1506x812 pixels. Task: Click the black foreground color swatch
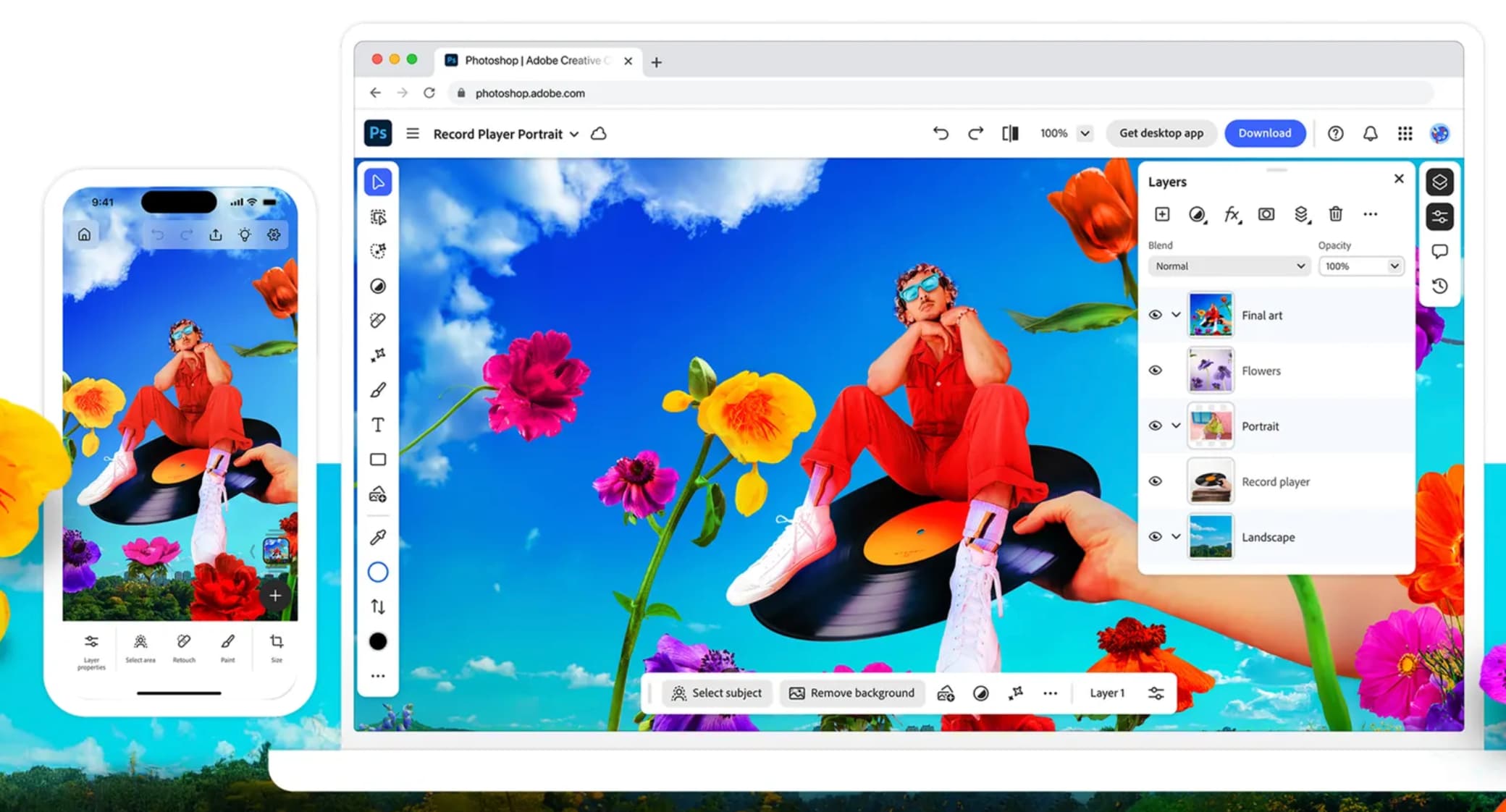pos(378,641)
